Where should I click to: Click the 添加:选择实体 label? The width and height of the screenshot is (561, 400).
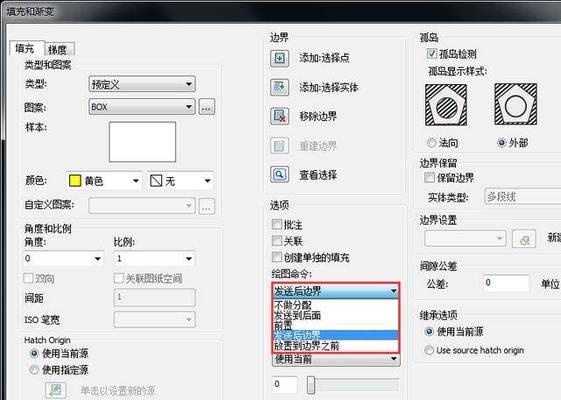pos(329,87)
